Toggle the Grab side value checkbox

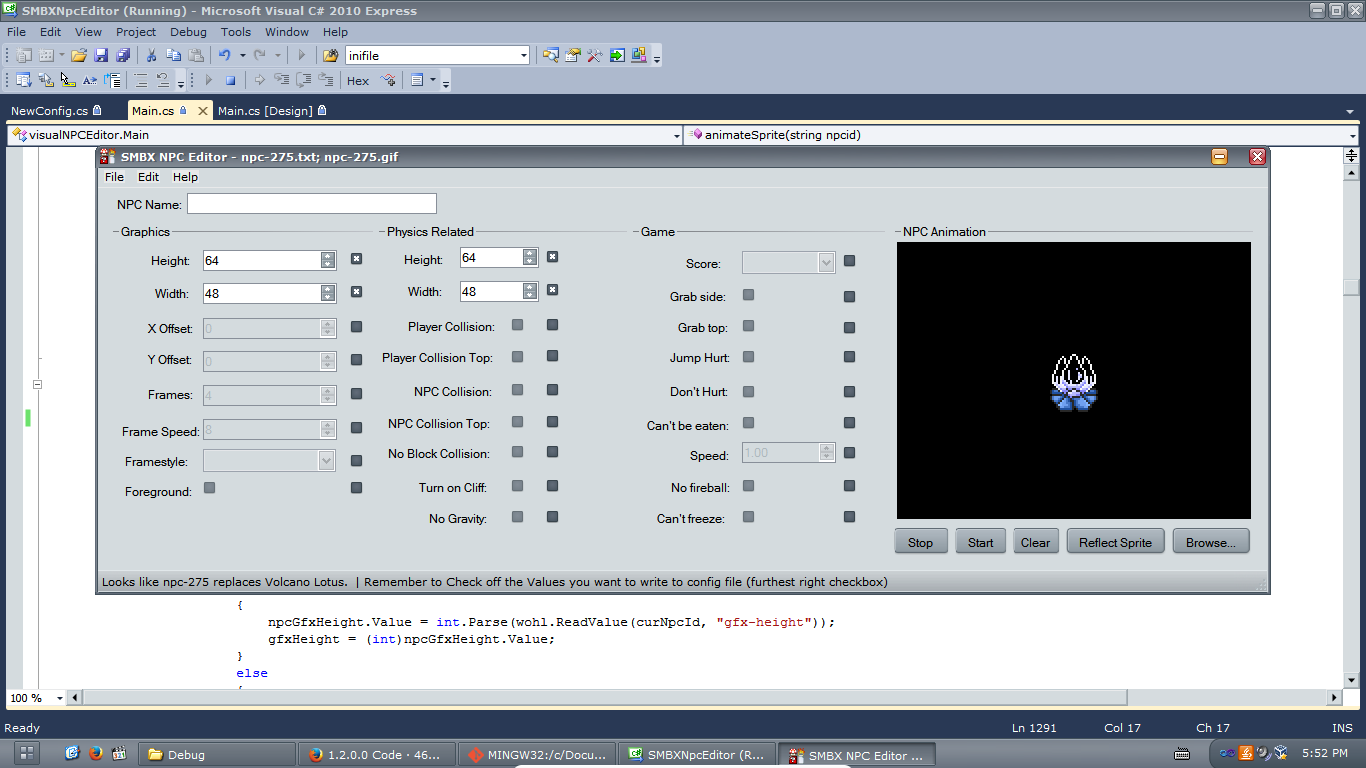(748, 295)
